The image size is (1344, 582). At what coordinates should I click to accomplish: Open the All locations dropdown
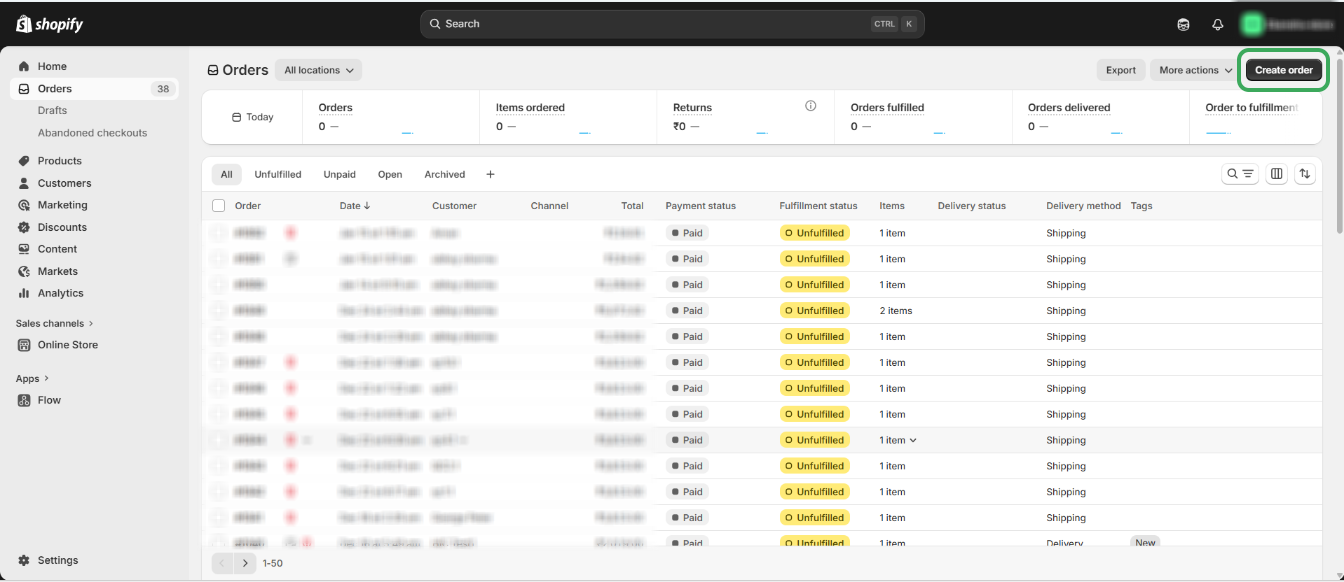tap(318, 70)
